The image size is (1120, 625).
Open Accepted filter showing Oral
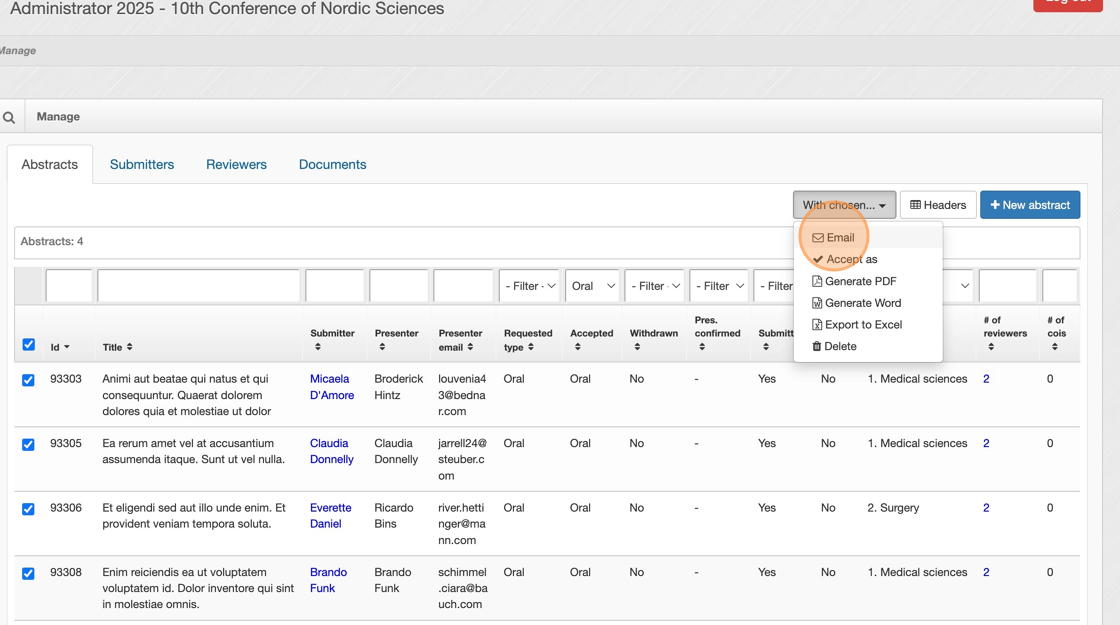[x=592, y=286]
